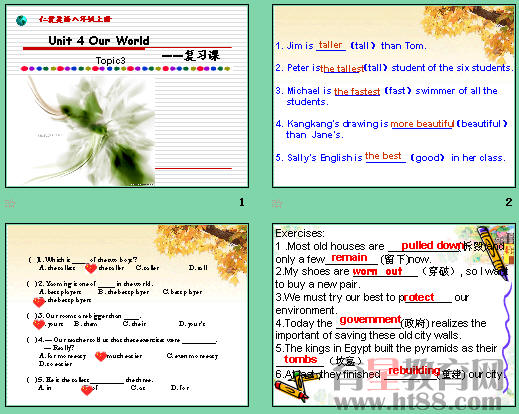Click the transition icon below slide 1

10,203
